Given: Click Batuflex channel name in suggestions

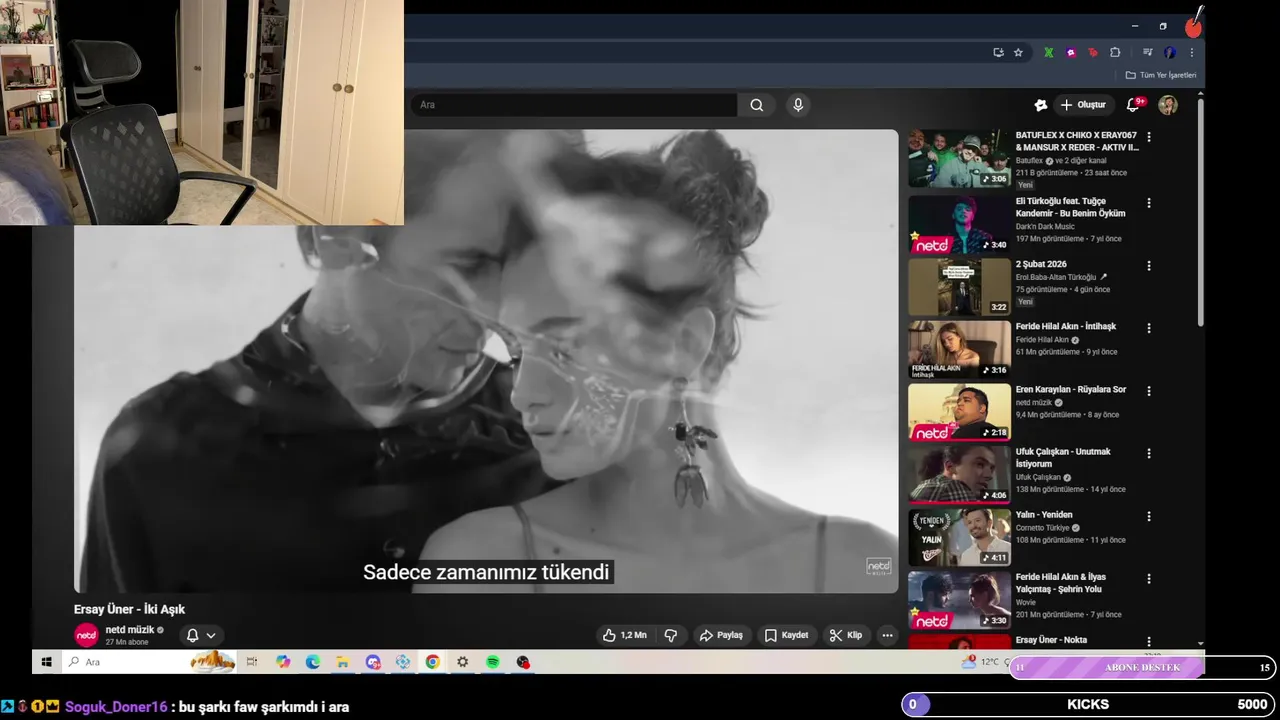Looking at the screenshot, I should pyautogui.click(x=1029, y=160).
